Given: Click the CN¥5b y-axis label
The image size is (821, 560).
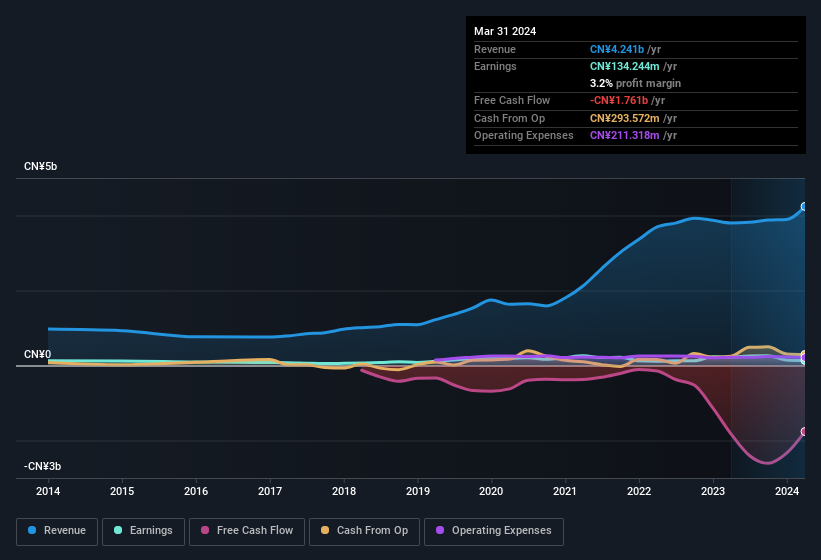Looking at the screenshot, I should [x=40, y=166].
